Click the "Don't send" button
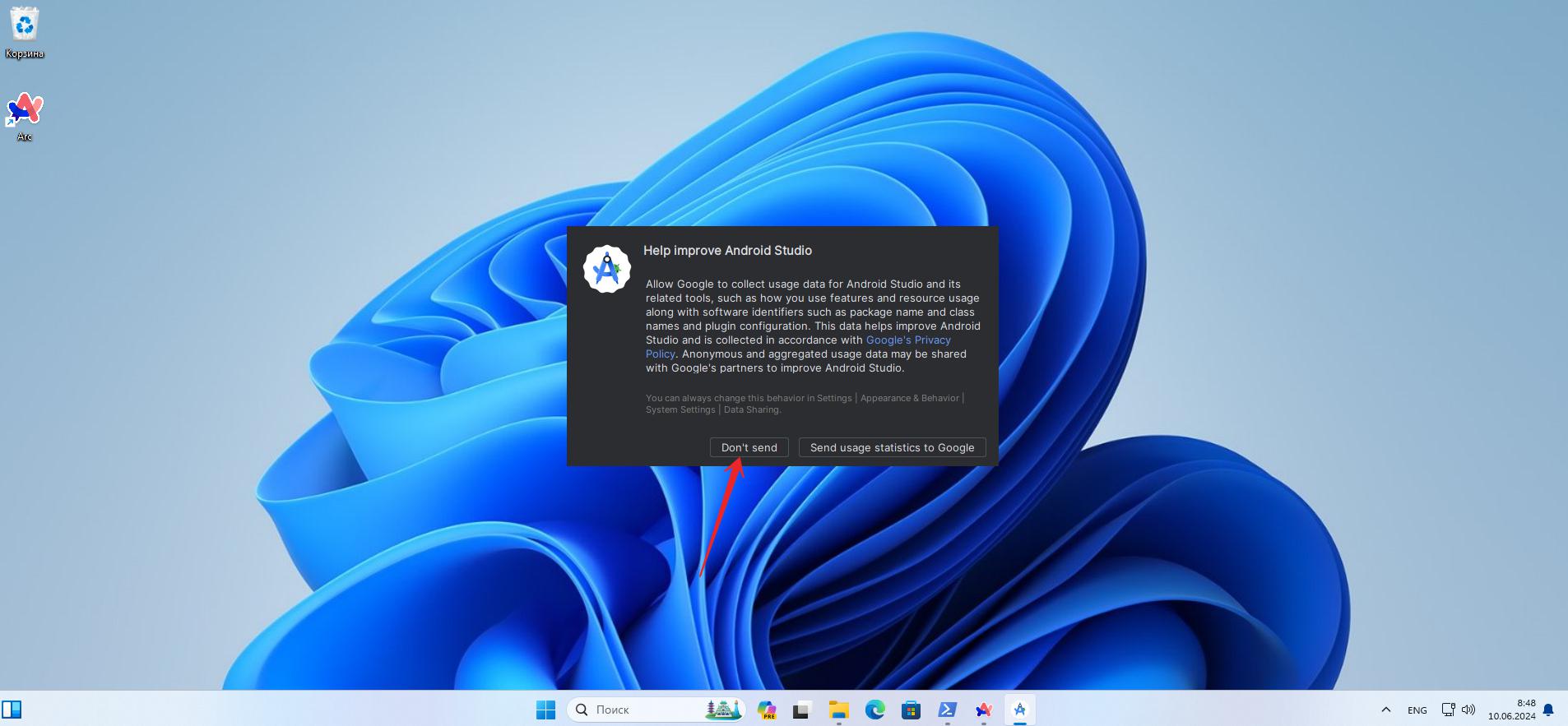 749,447
